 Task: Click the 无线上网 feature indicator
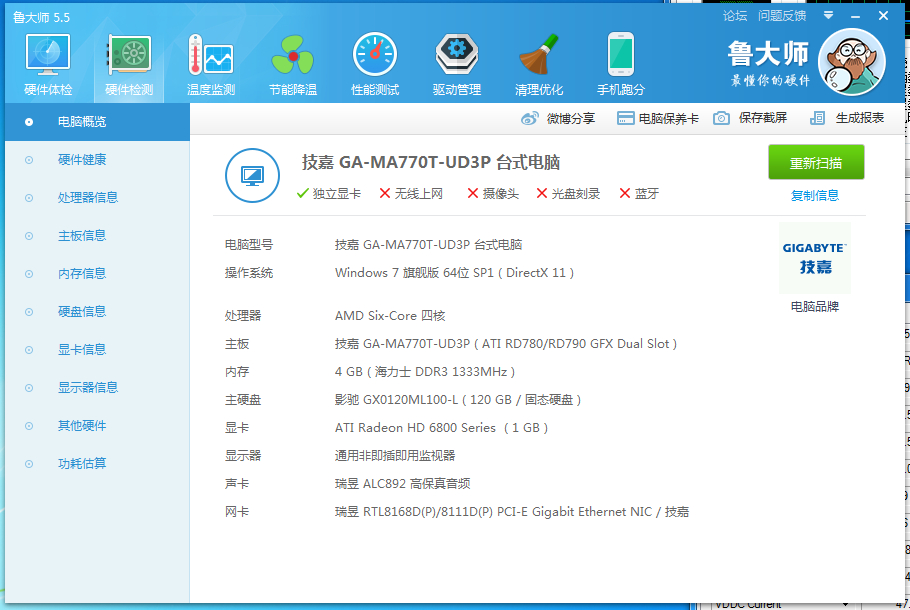pos(411,194)
